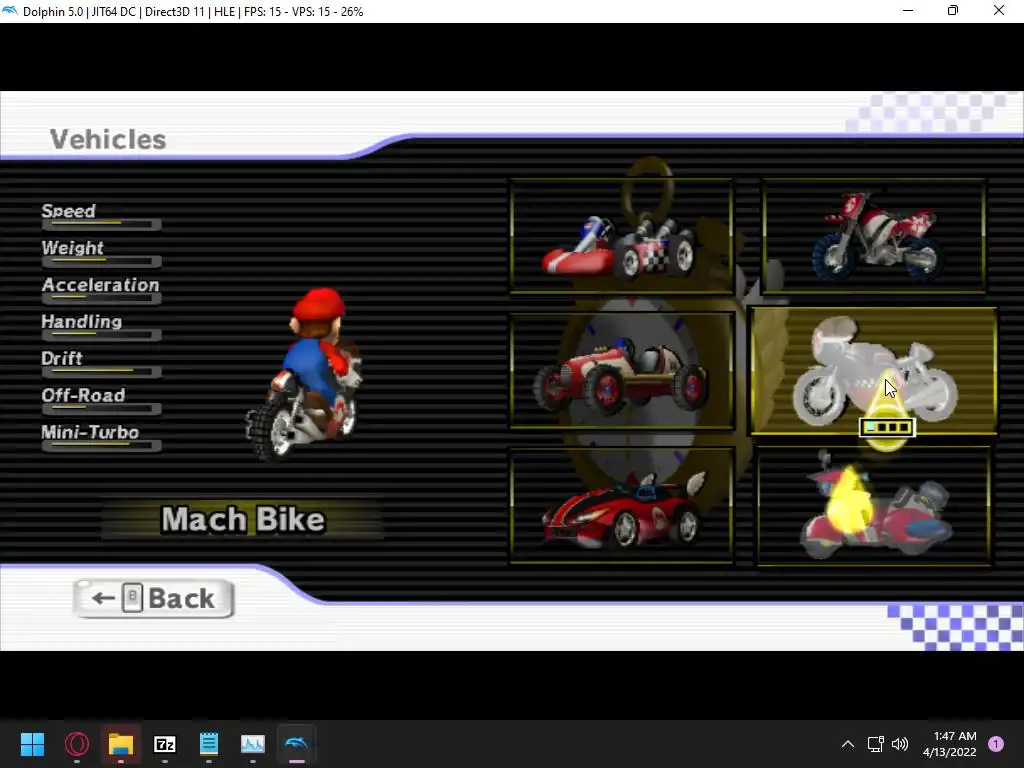Click the Mach Bike name label
Viewport: 1024px width, 768px height.
coord(243,520)
